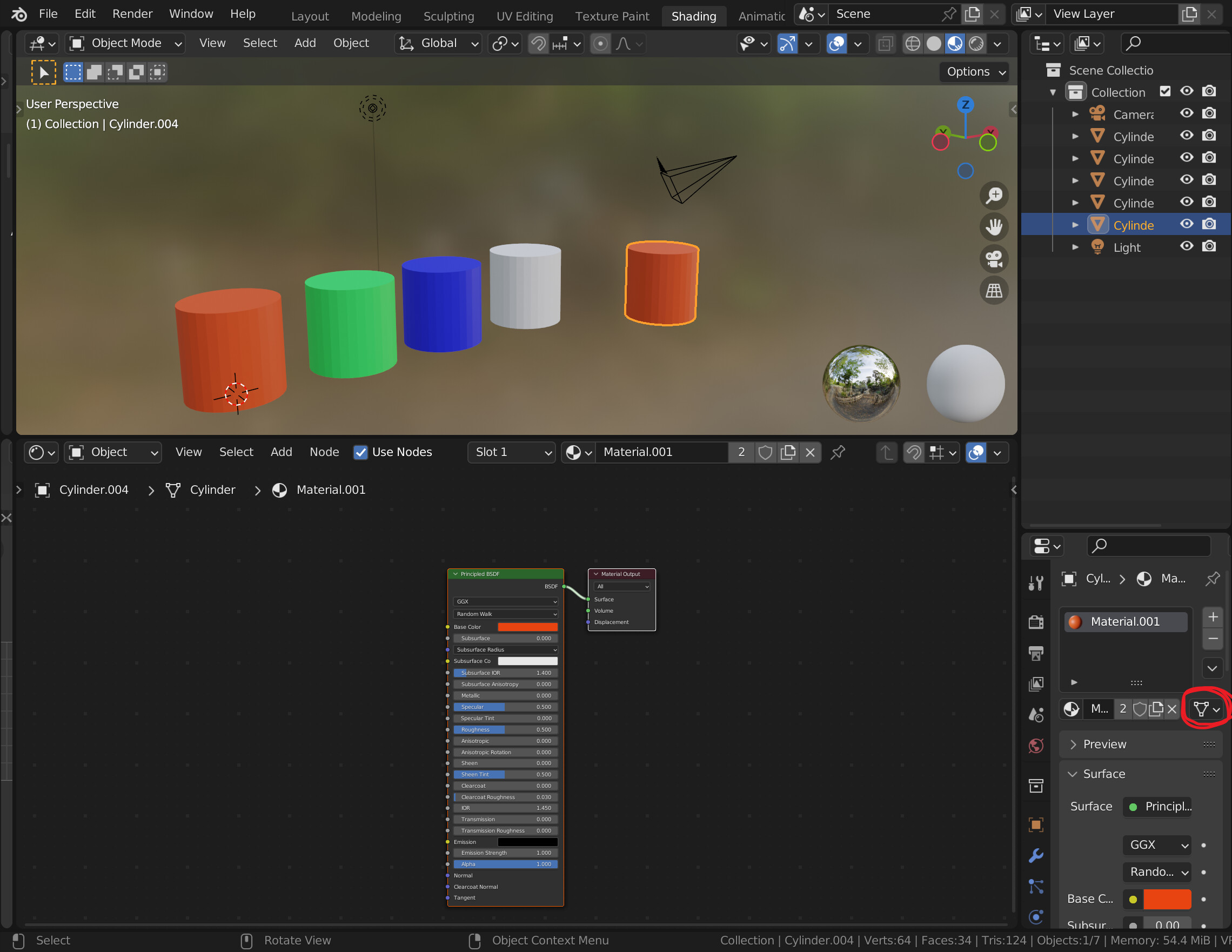1232x952 pixels.
Task: Switch to orthographic grid view icon
Action: click(993, 291)
